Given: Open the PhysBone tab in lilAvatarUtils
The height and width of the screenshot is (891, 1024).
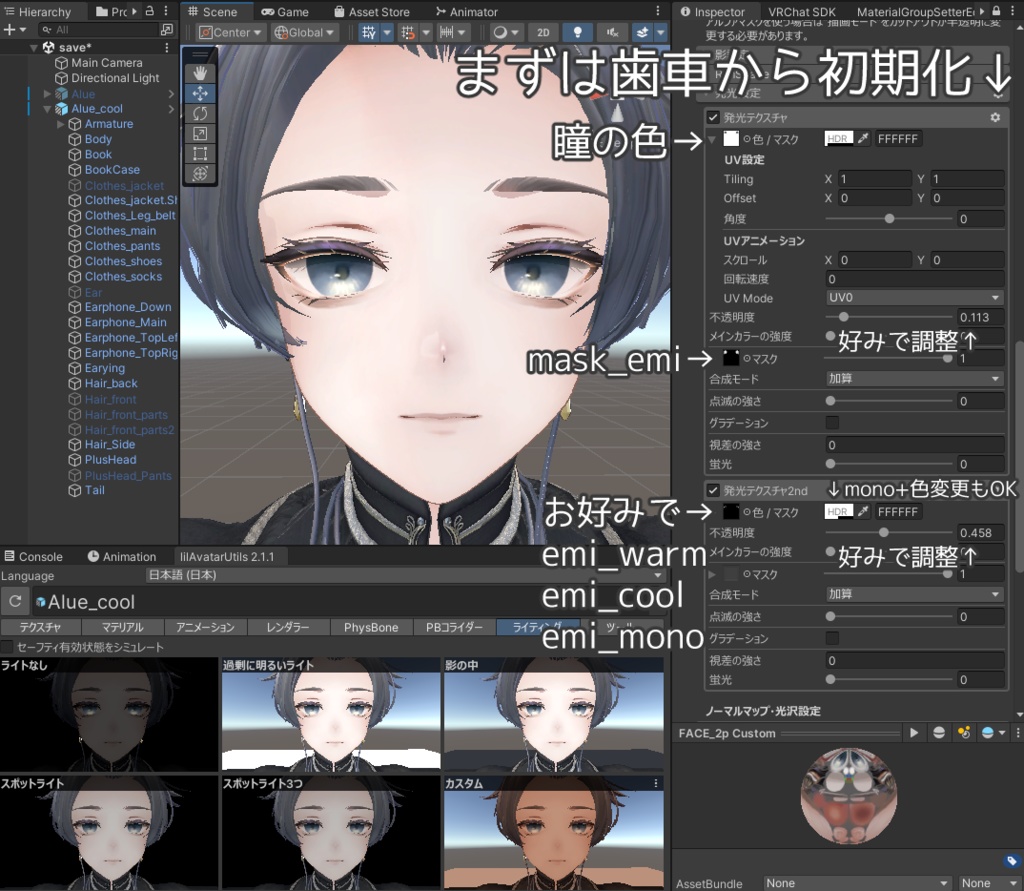Looking at the screenshot, I should 370,627.
